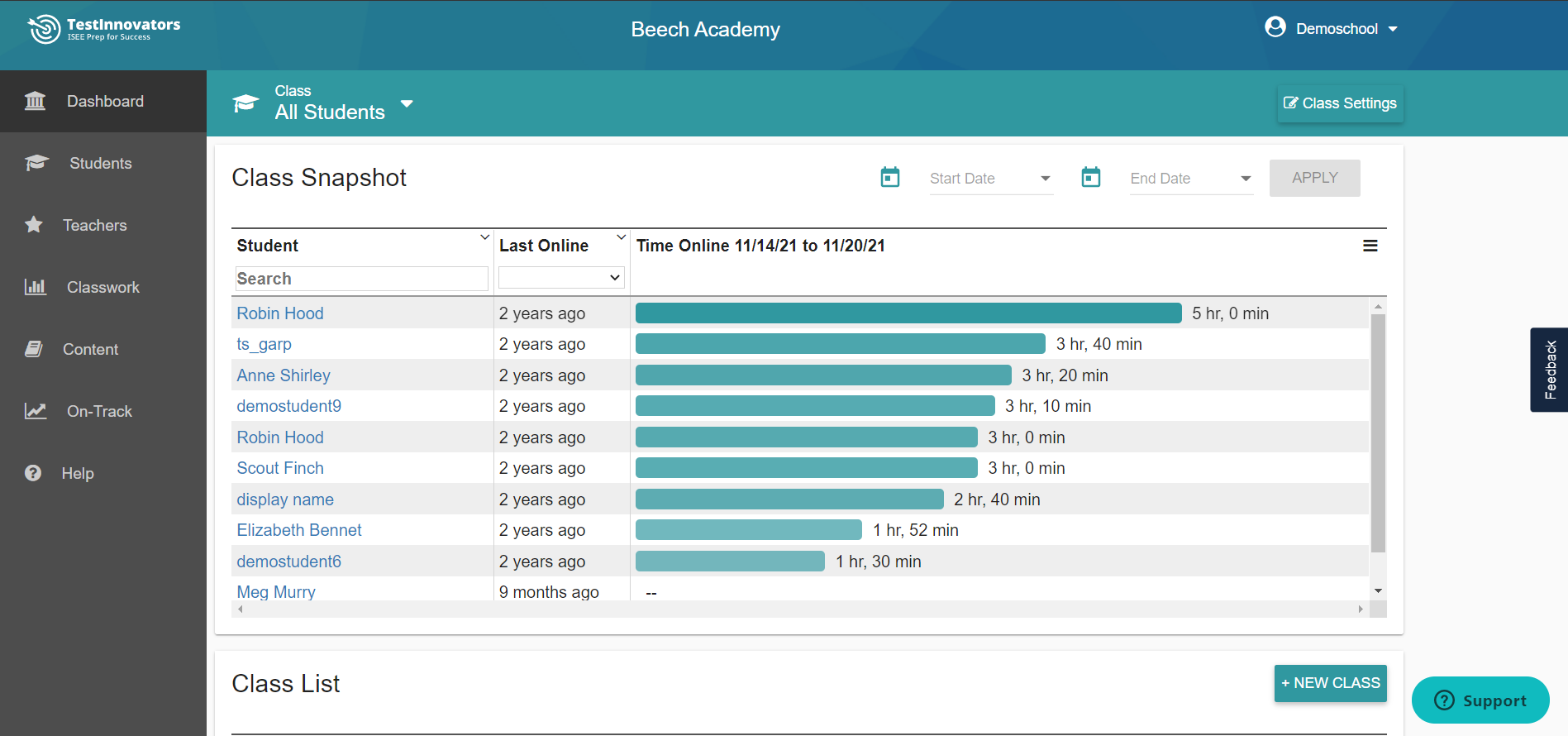Click the Student Search input field

pyautogui.click(x=362, y=279)
